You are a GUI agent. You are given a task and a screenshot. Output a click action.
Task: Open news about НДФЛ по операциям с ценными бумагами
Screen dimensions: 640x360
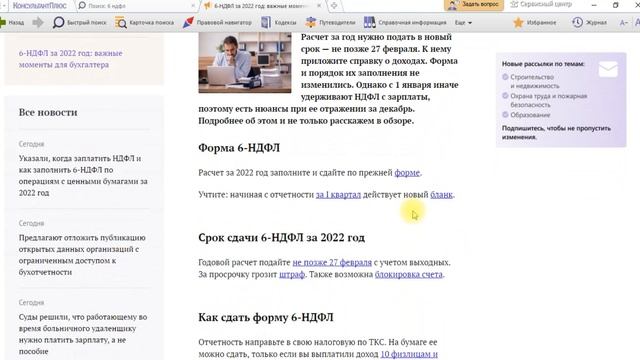(x=83, y=176)
